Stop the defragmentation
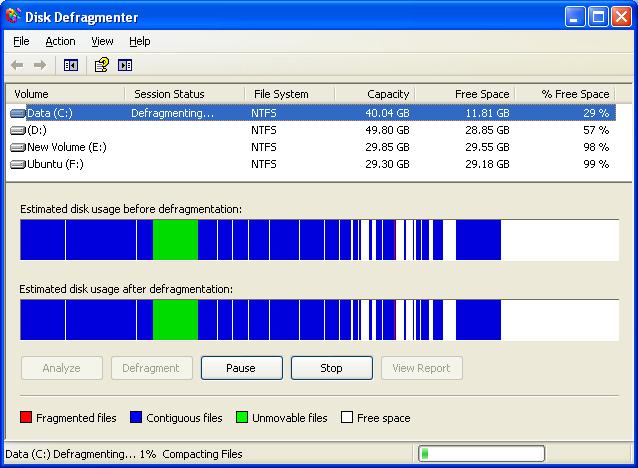The image size is (638, 468). (x=332, y=368)
